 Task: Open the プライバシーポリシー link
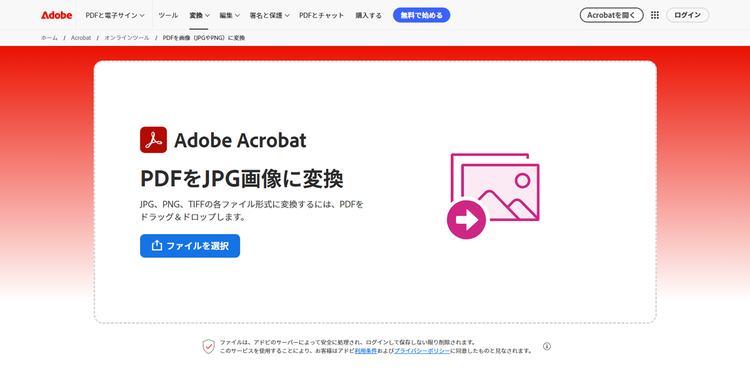(422, 351)
